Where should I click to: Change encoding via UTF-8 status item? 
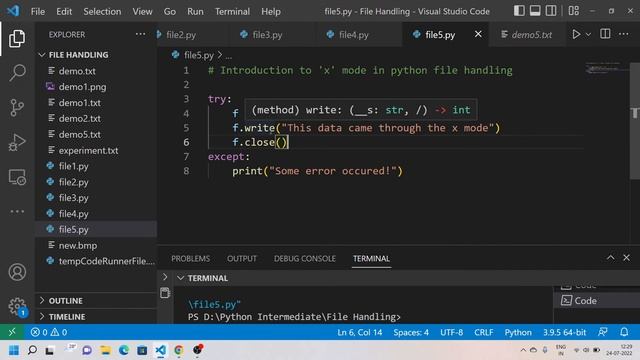(451, 332)
